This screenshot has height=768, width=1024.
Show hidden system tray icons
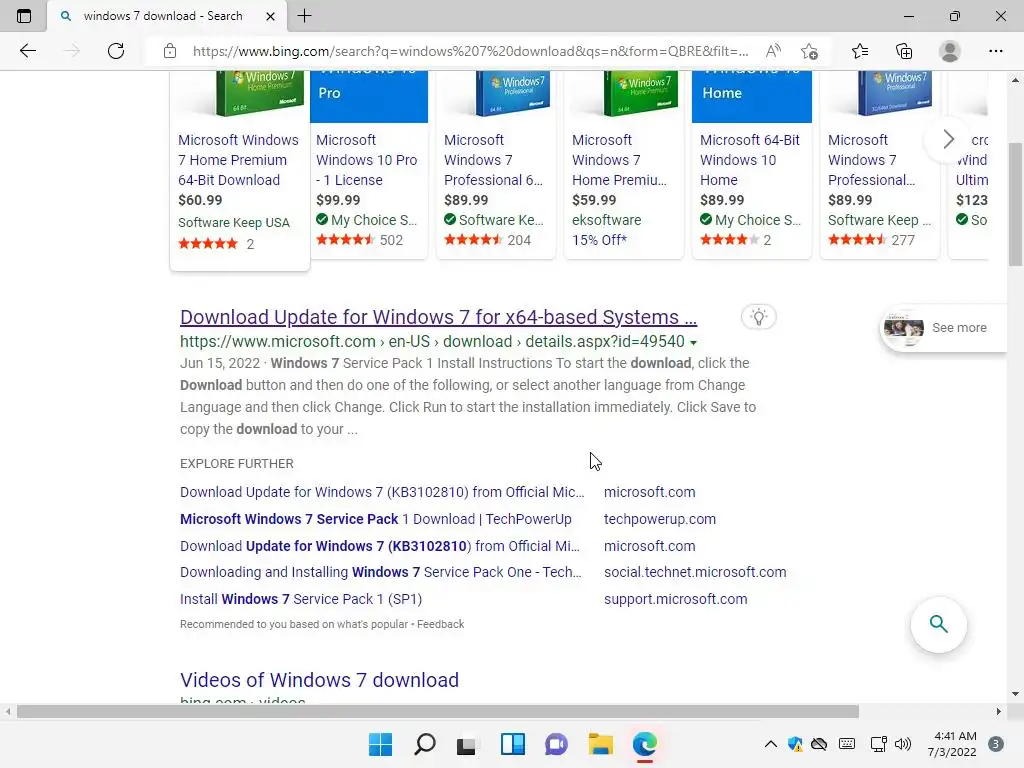(x=771, y=744)
